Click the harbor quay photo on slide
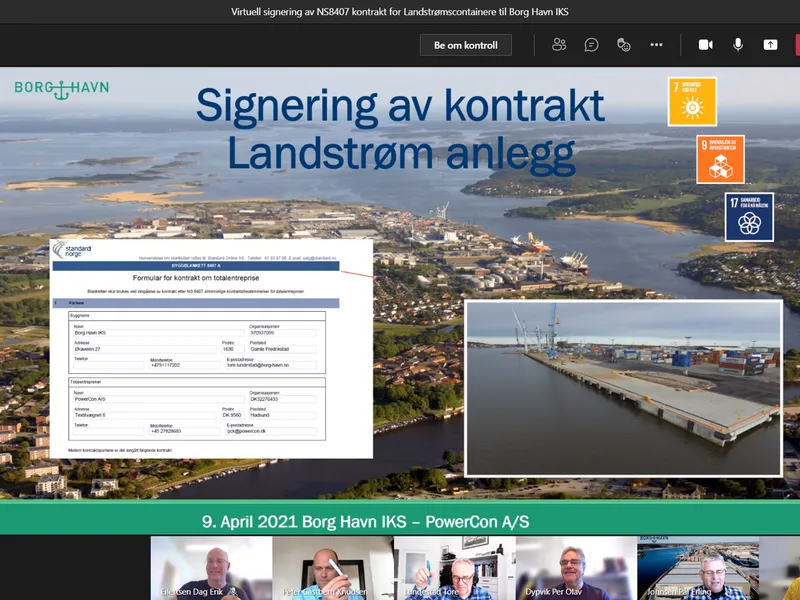Viewport: 800px width, 600px height. 623,388
